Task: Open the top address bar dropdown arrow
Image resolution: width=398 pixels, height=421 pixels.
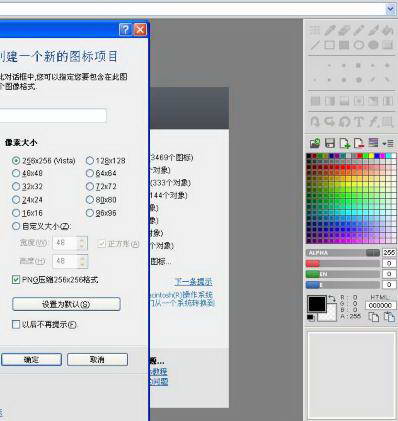Action: tap(391, 9)
